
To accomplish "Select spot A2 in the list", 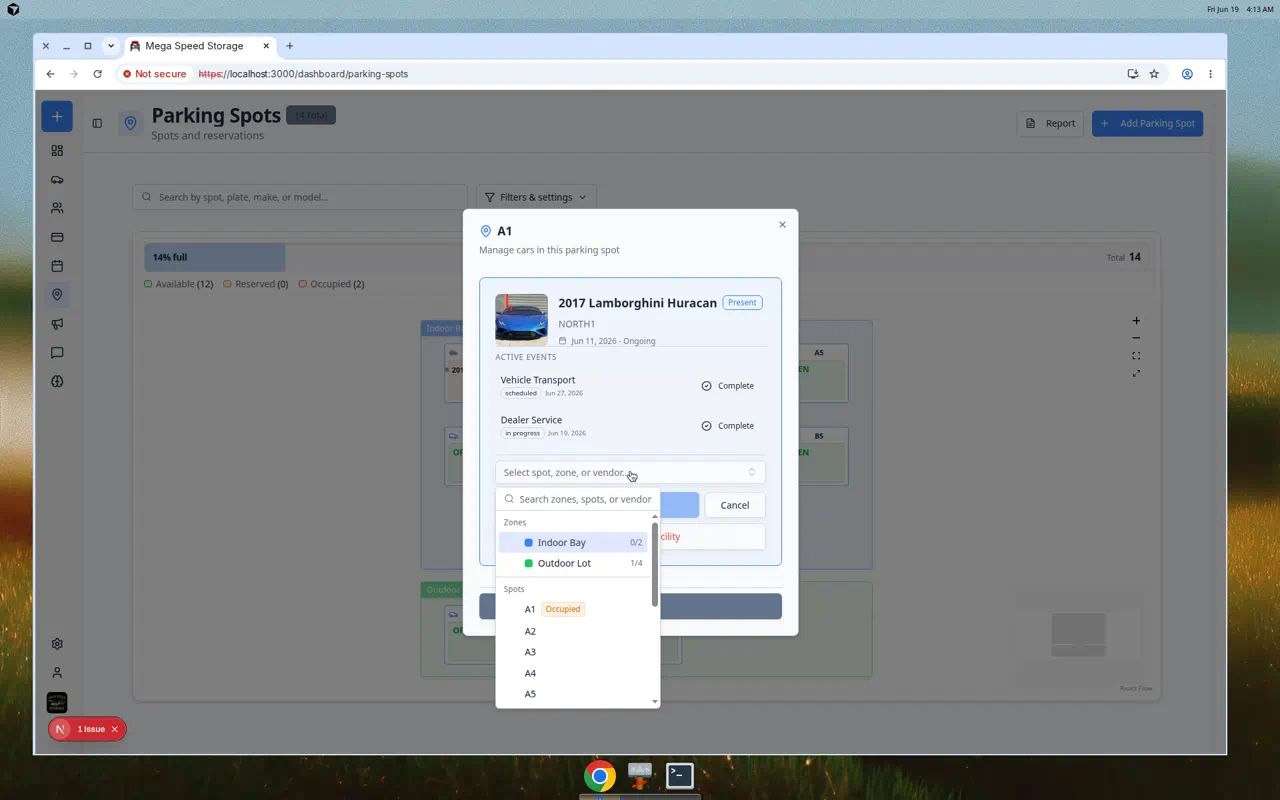I will [x=573, y=631].
